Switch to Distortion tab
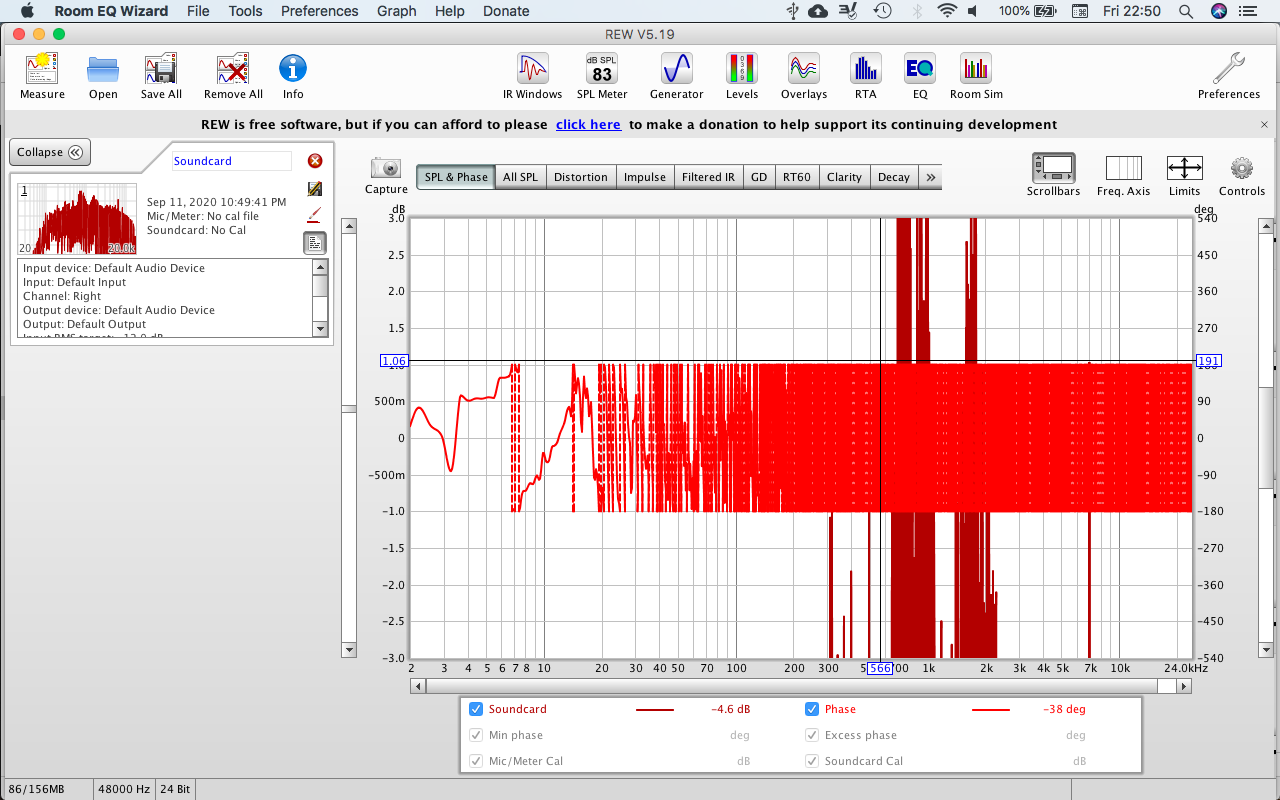 (x=580, y=177)
